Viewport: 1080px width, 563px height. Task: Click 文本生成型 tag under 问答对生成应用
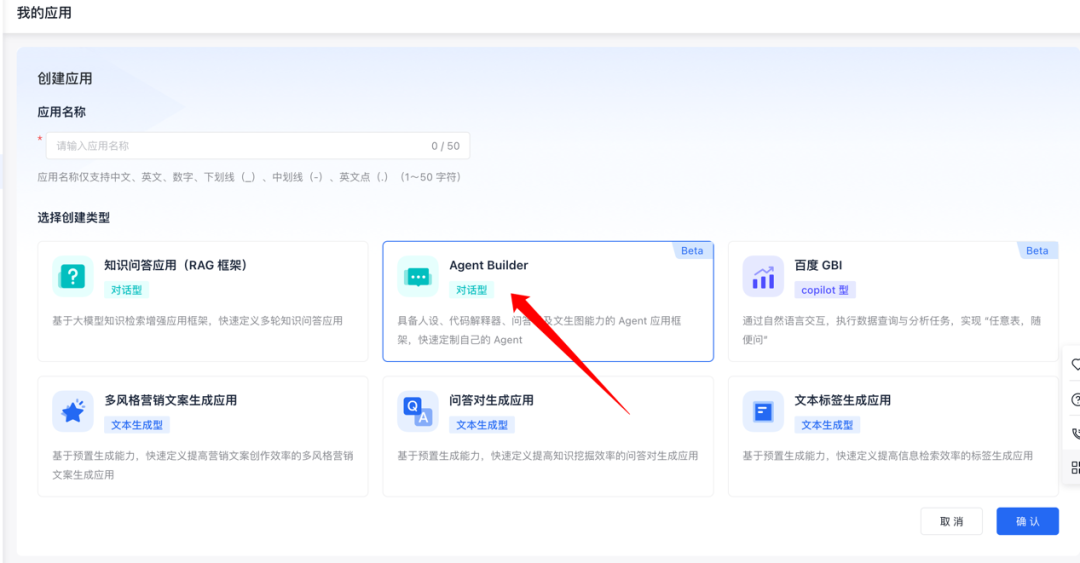click(481, 425)
